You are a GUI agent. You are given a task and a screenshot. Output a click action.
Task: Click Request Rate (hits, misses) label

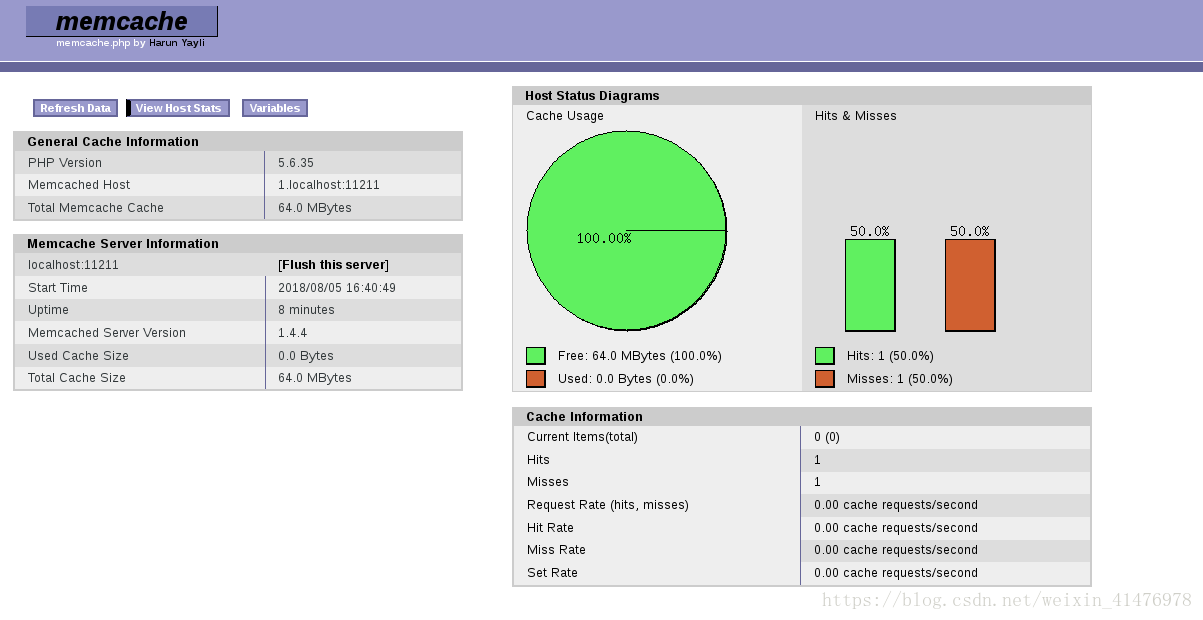click(x=608, y=505)
